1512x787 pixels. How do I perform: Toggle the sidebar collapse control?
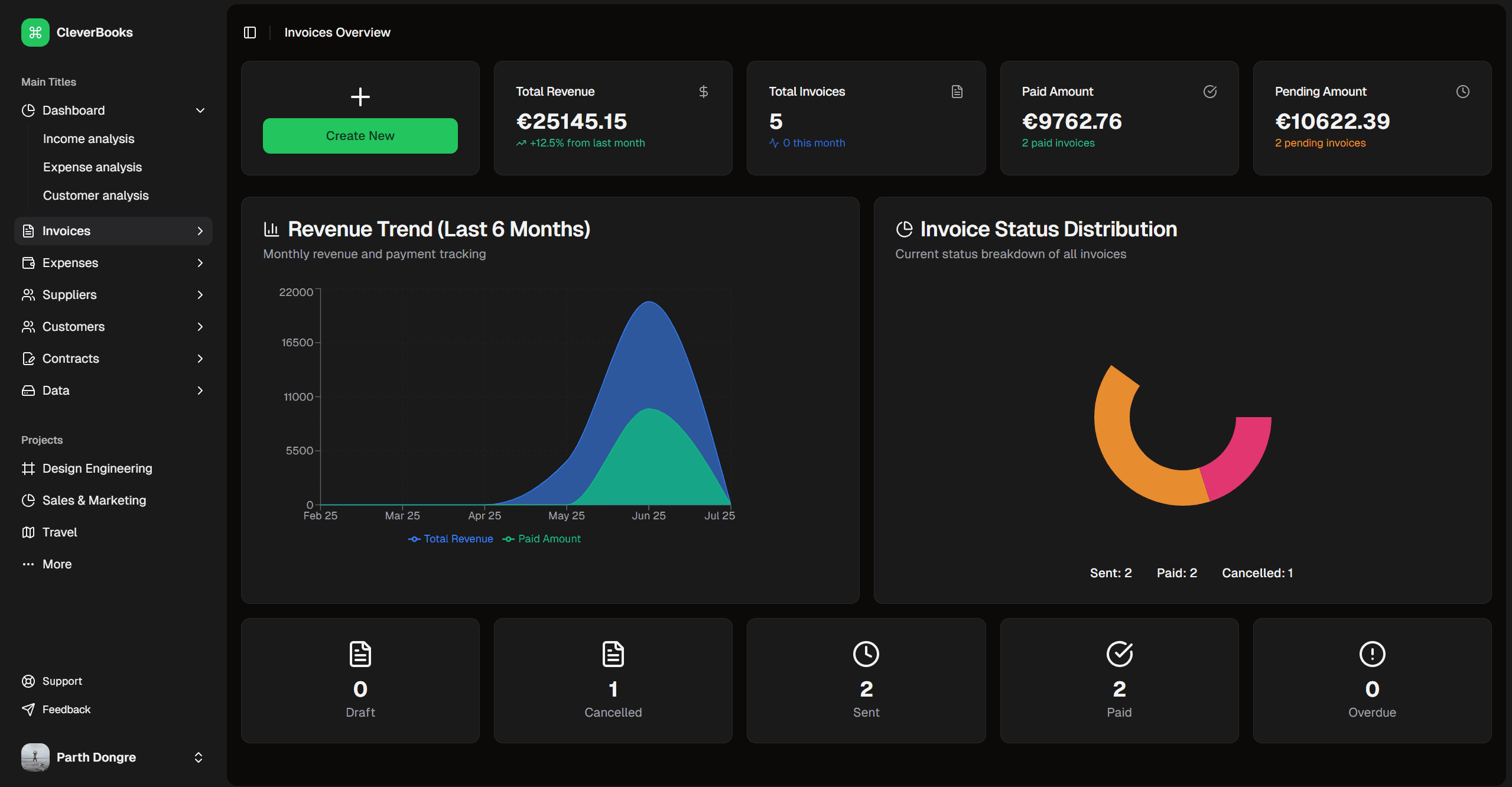click(249, 32)
